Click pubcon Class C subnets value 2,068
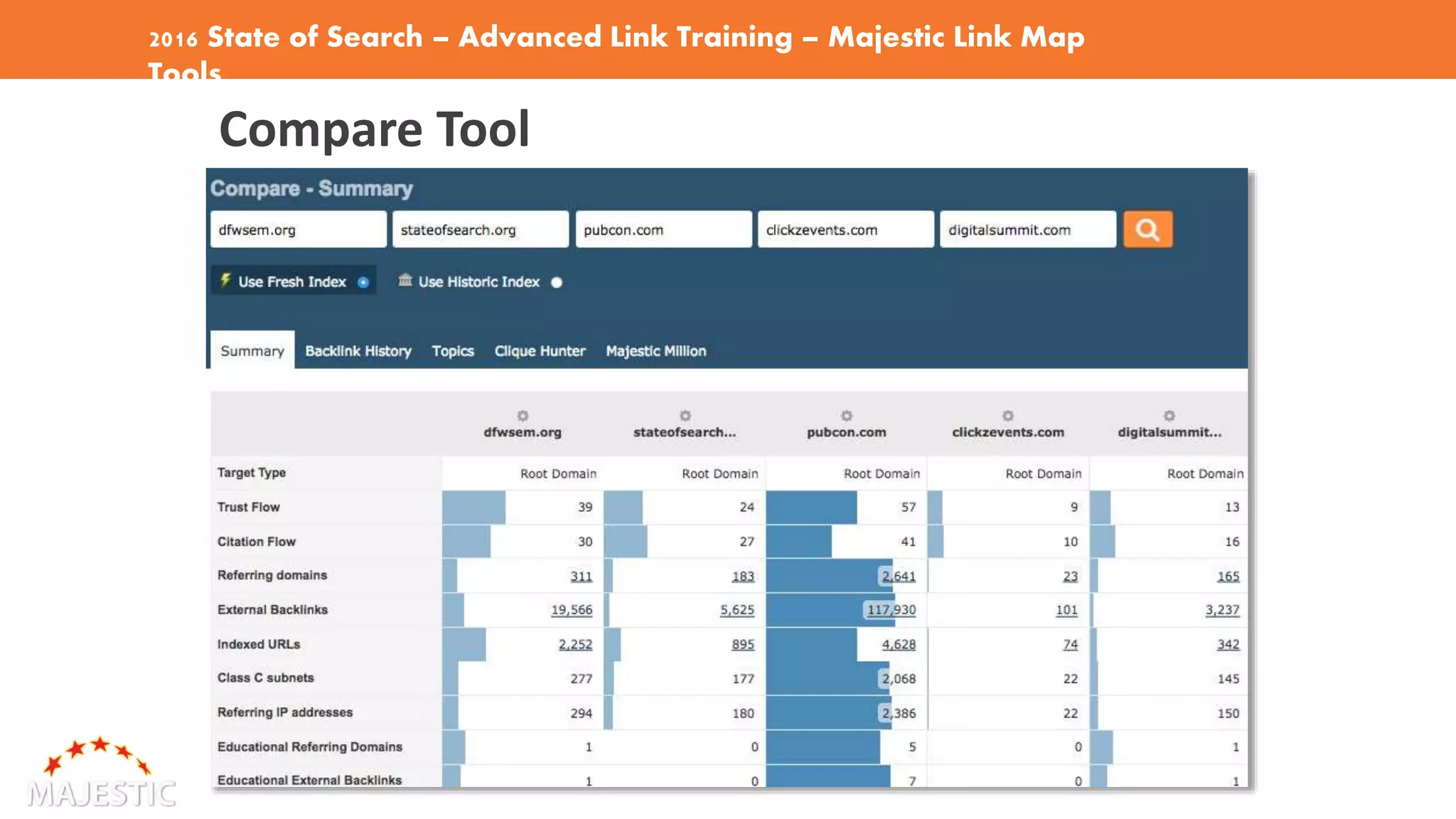The image size is (1456, 819). (x=899, y=679)
